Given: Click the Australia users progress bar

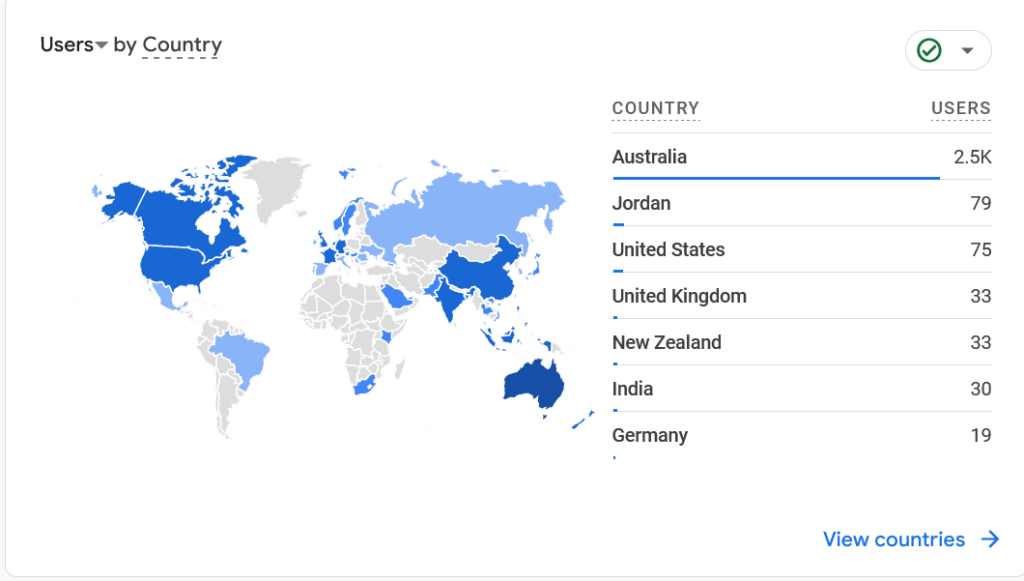Looking at the screenshot, I should tap(776, 178).
